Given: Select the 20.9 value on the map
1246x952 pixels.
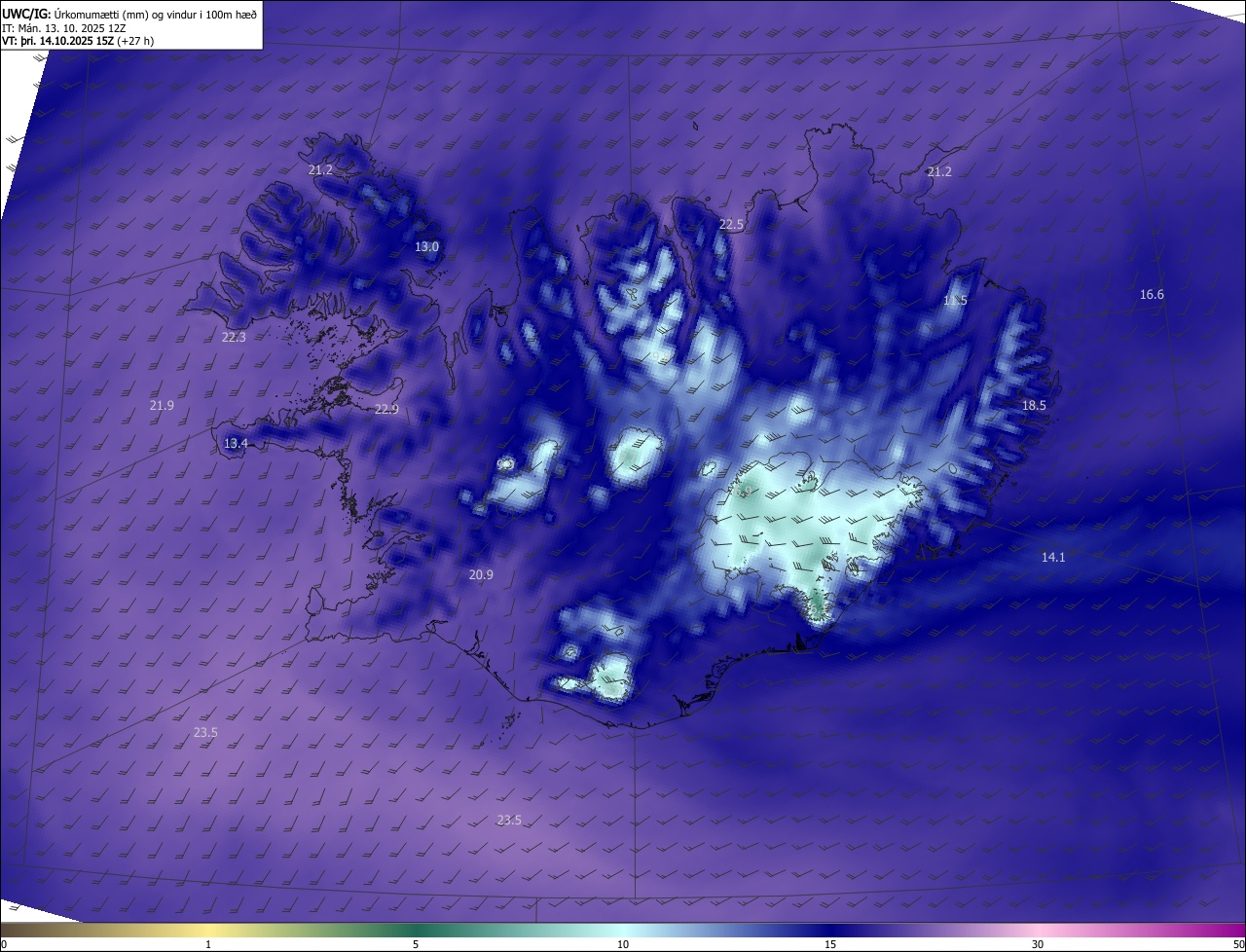Looking at the screenshot, I should [x=481, y=575].
